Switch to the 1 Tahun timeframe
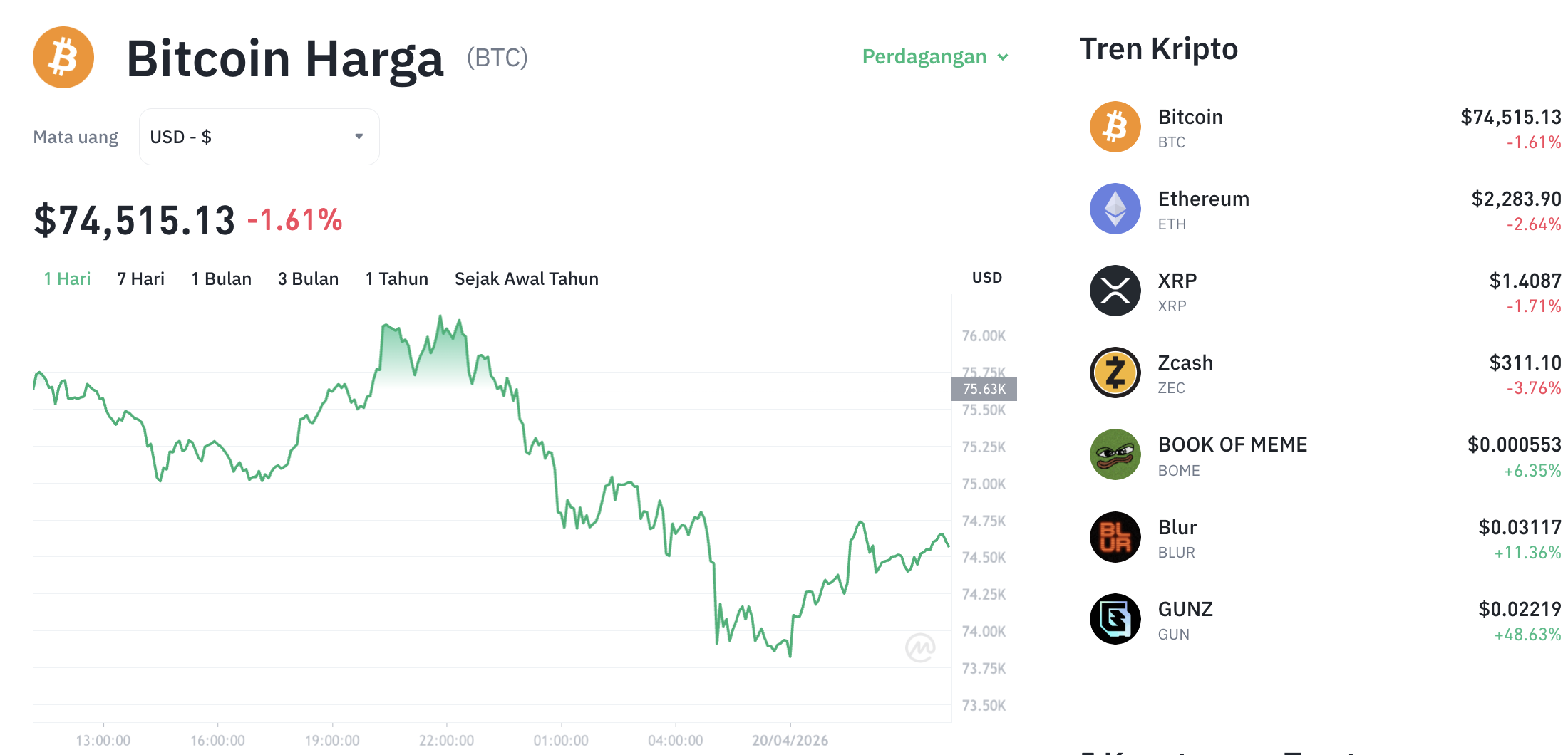Screen dimensions: 1568x755 click(x=396, y=278)
